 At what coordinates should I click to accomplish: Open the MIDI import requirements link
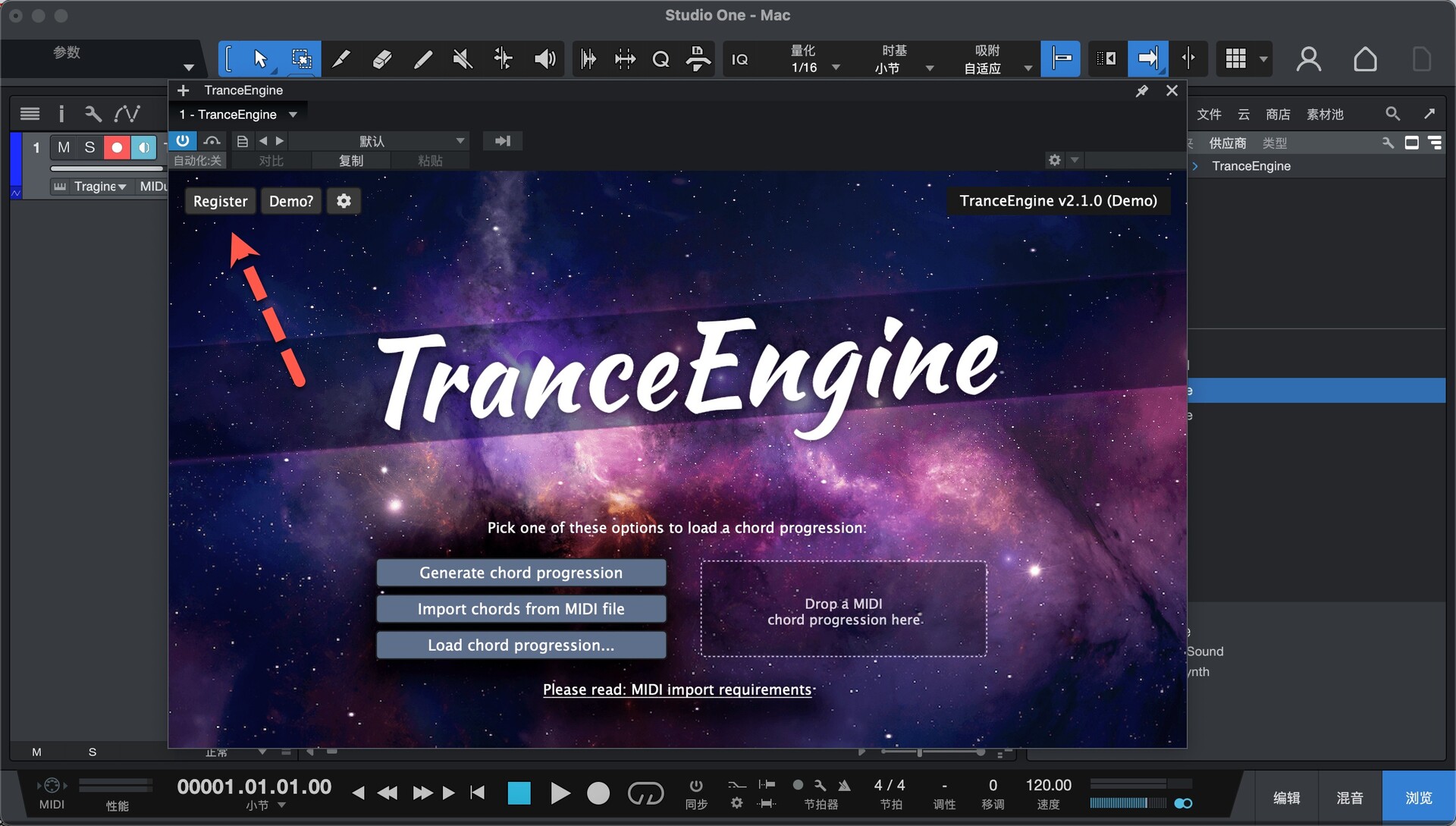click(x=678, y=689)
